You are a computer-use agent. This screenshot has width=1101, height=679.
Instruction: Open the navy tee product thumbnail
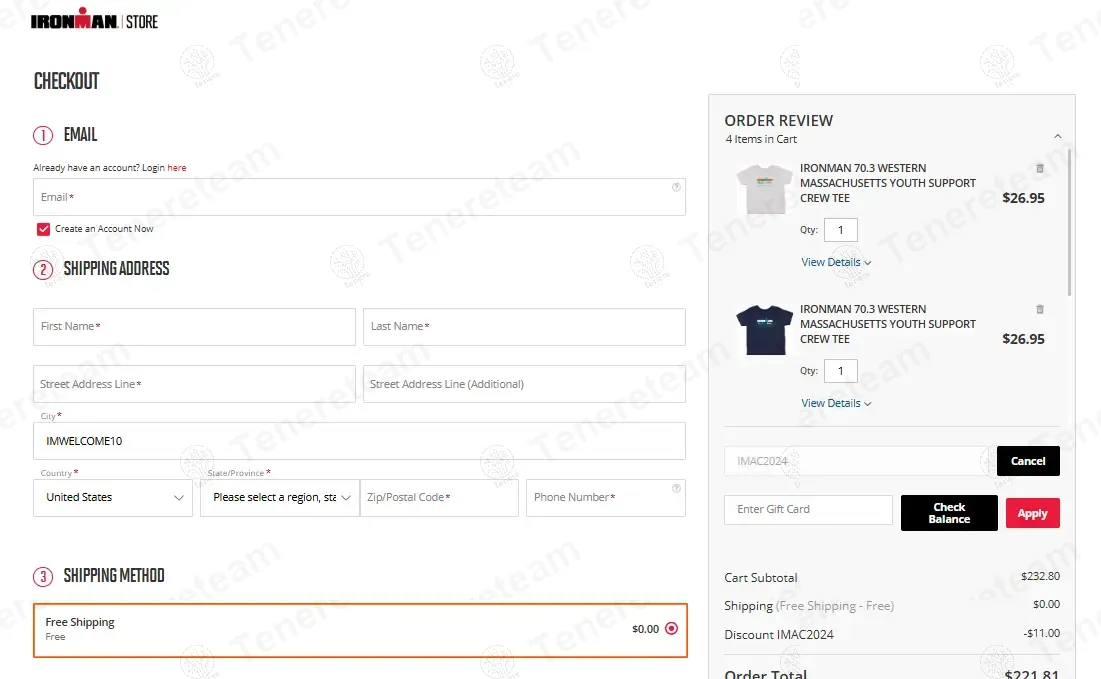point(764,330)
